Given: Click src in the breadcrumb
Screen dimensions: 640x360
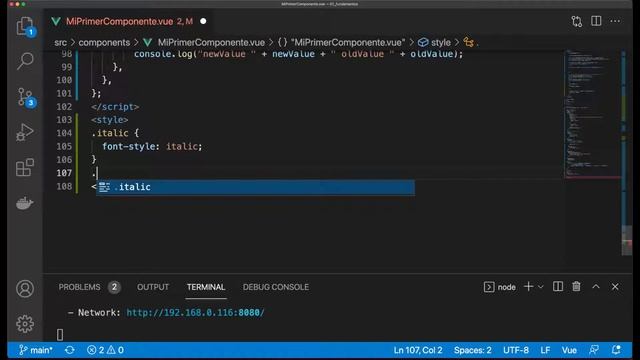Looking at the screenshot, I should [60, 42].
